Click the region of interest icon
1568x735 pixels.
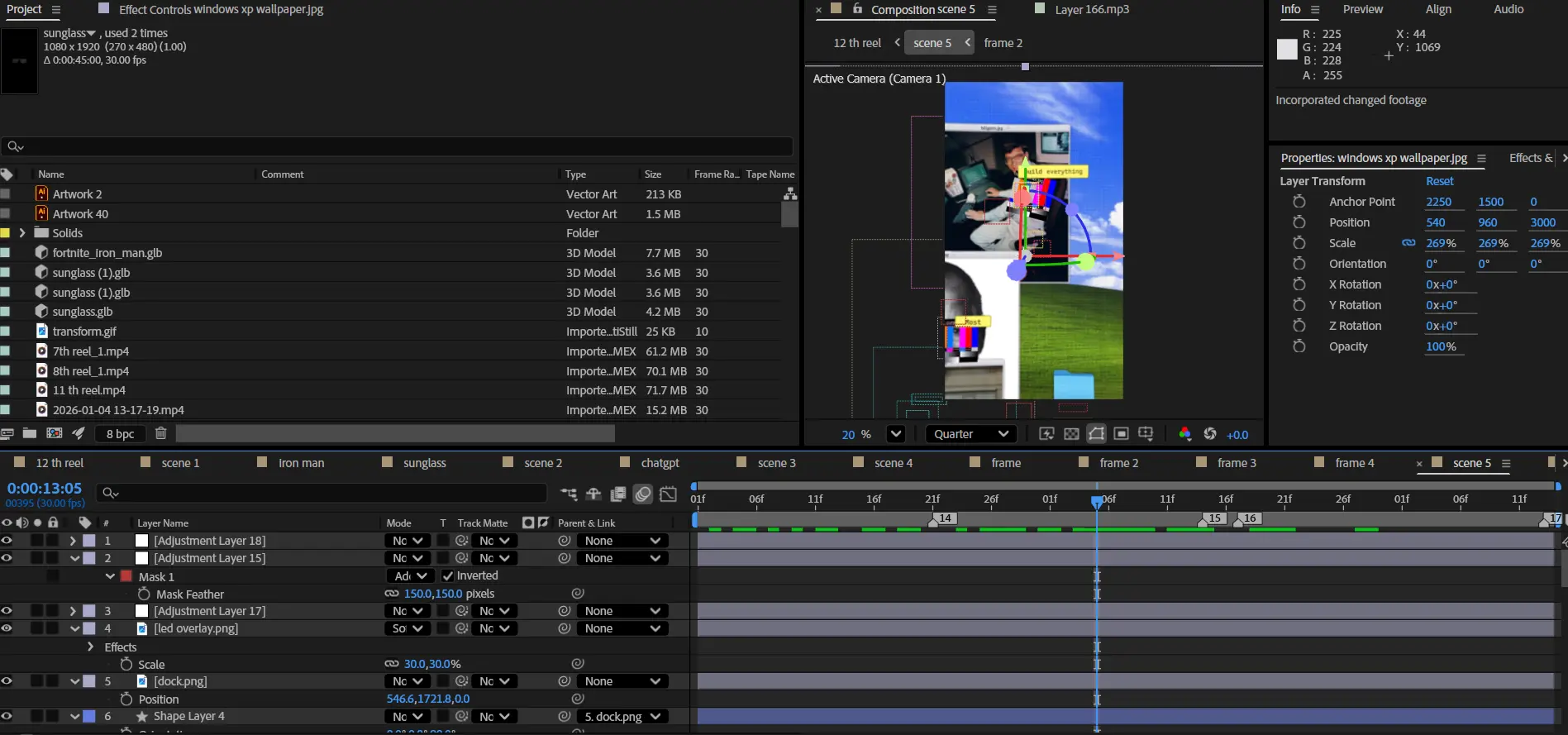(1121, 434)
